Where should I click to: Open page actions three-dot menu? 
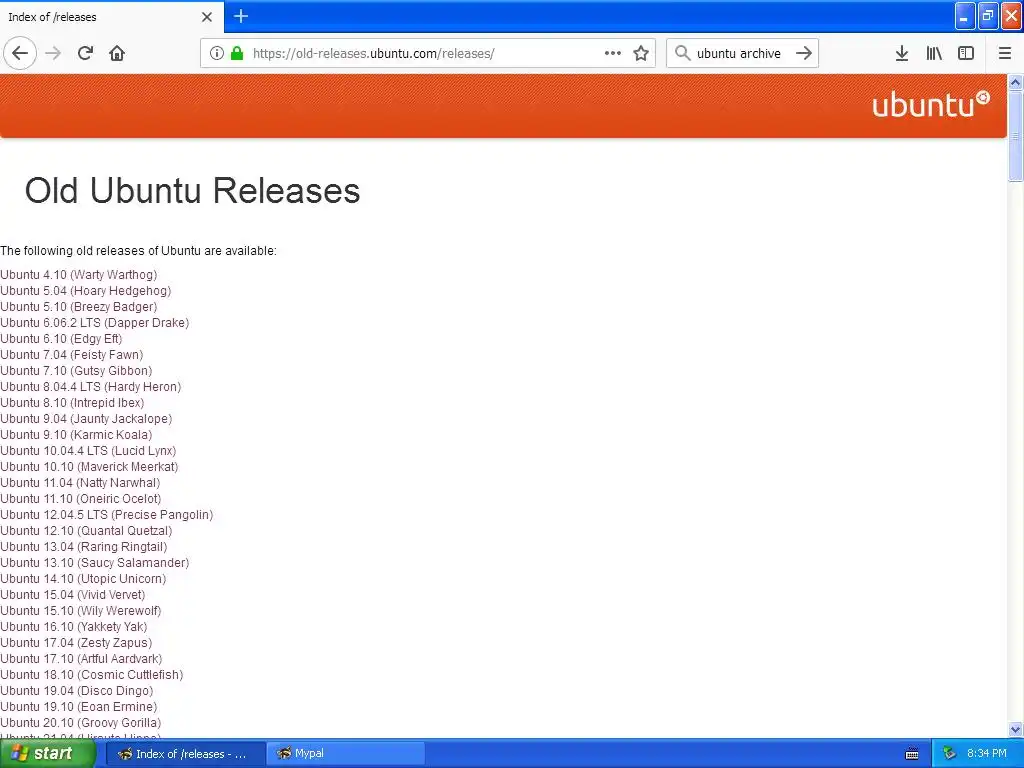613,53
